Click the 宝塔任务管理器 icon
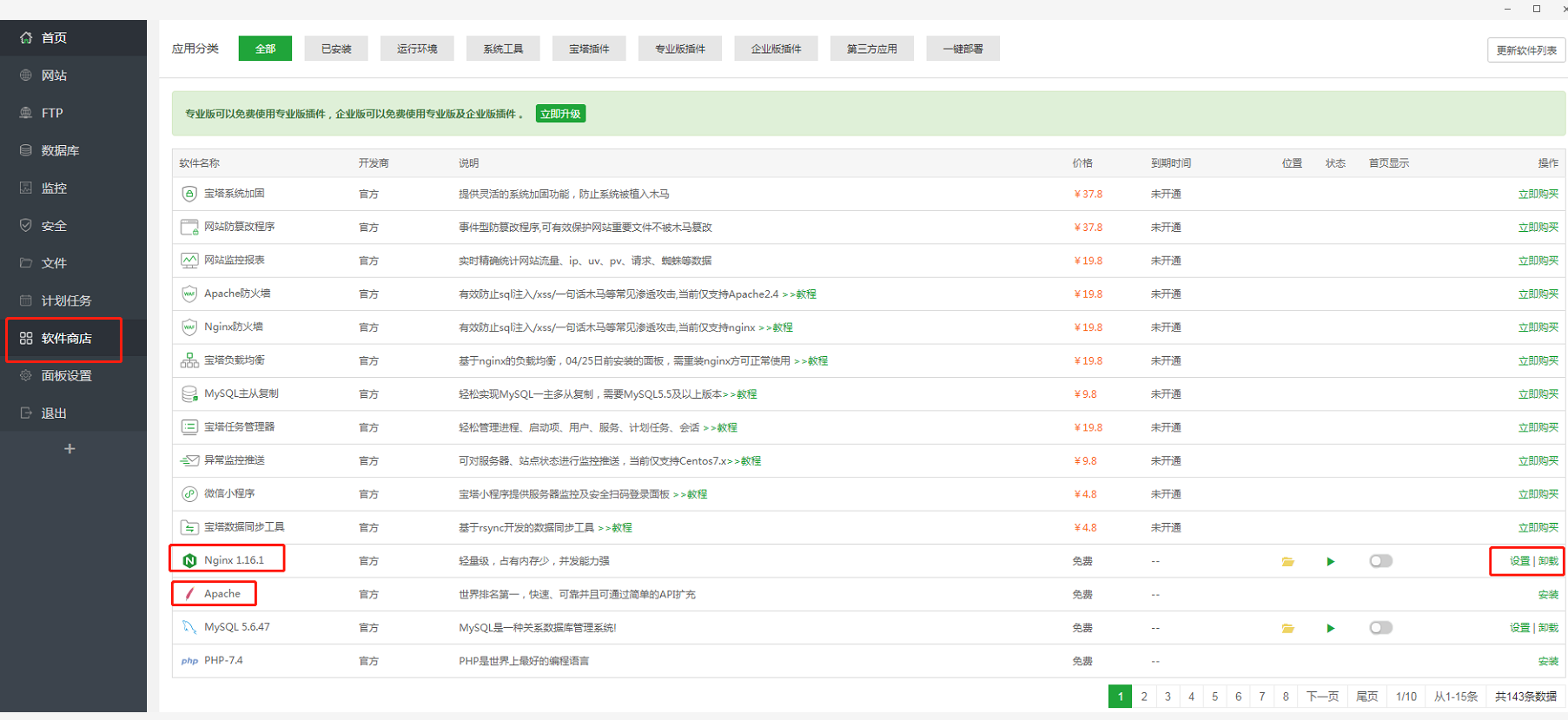 189,427
